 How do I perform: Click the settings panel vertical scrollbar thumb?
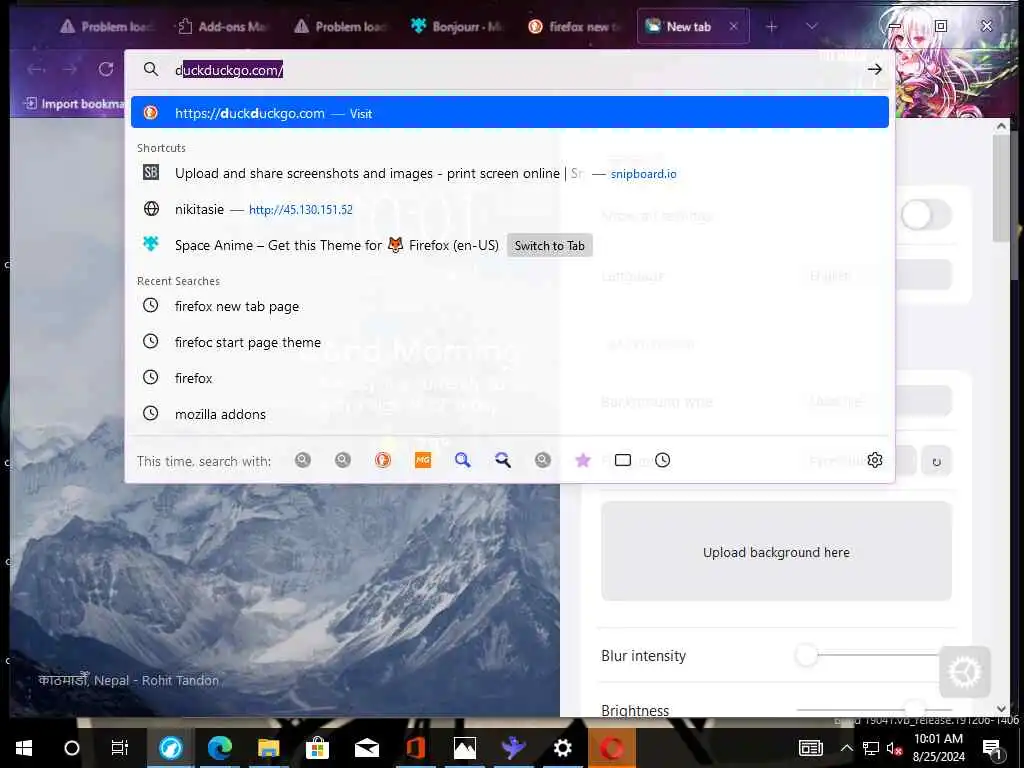point(1000,188)
